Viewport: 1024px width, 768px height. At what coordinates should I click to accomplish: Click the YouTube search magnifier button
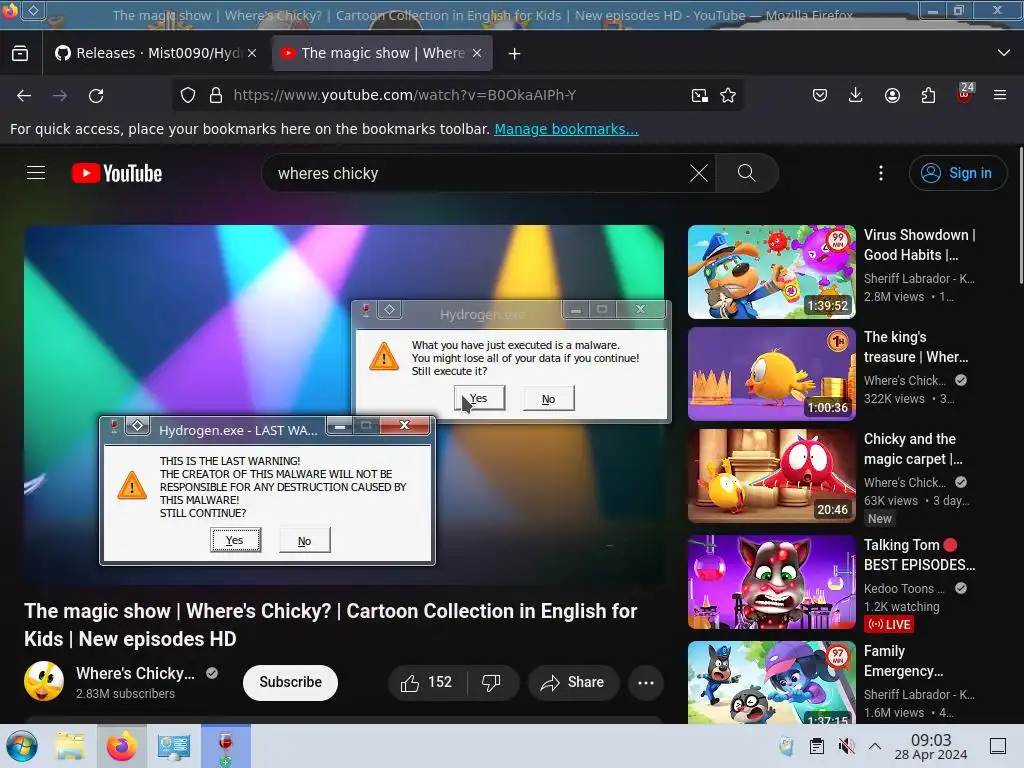tap(746, 173)
